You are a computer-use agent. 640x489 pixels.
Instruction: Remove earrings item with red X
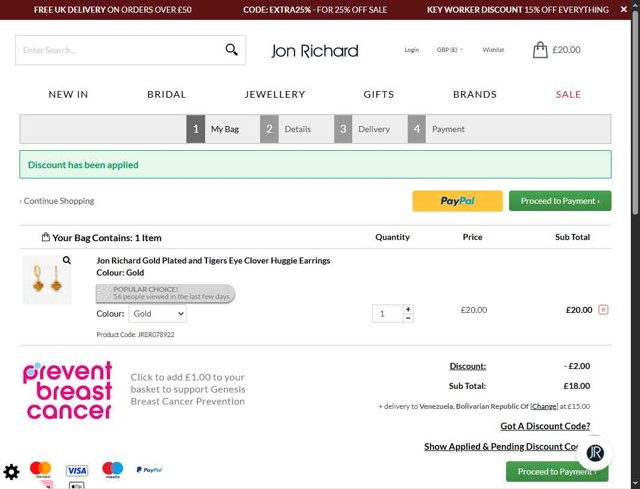(x=603, y=310)
